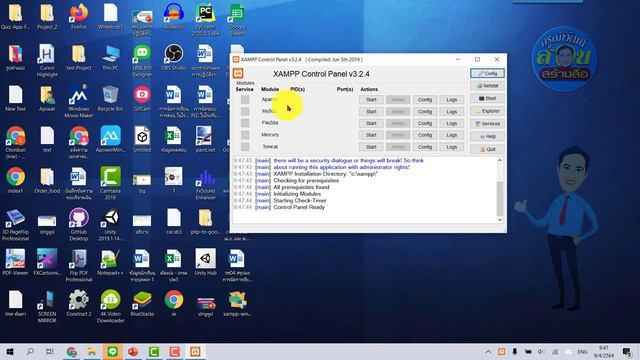This screenshot has height=360, width=640.
Task: Open Config for the MySQL row
Action: [425, 111]
